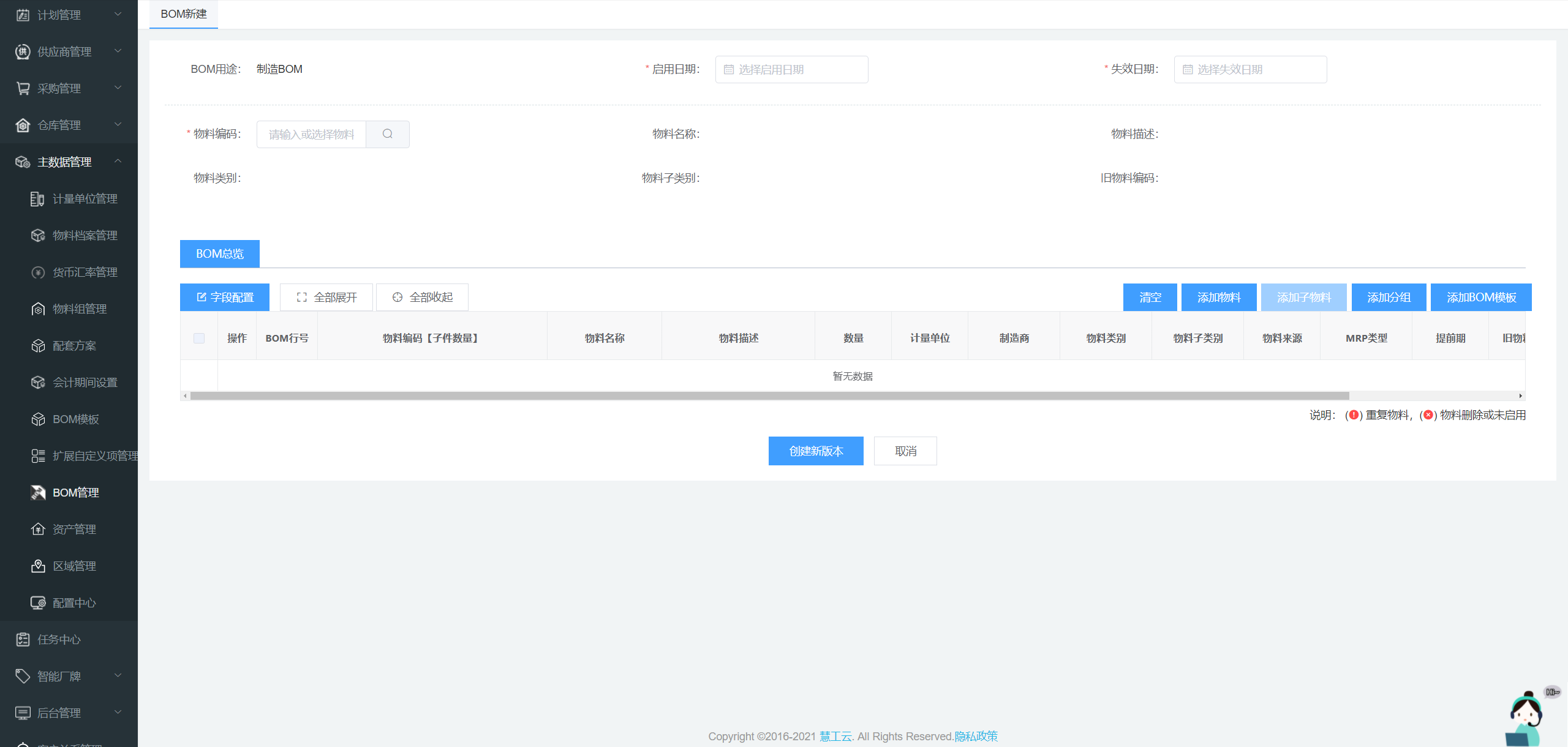Click the 任务中心 checklist icon

click(x=23, y=640)
